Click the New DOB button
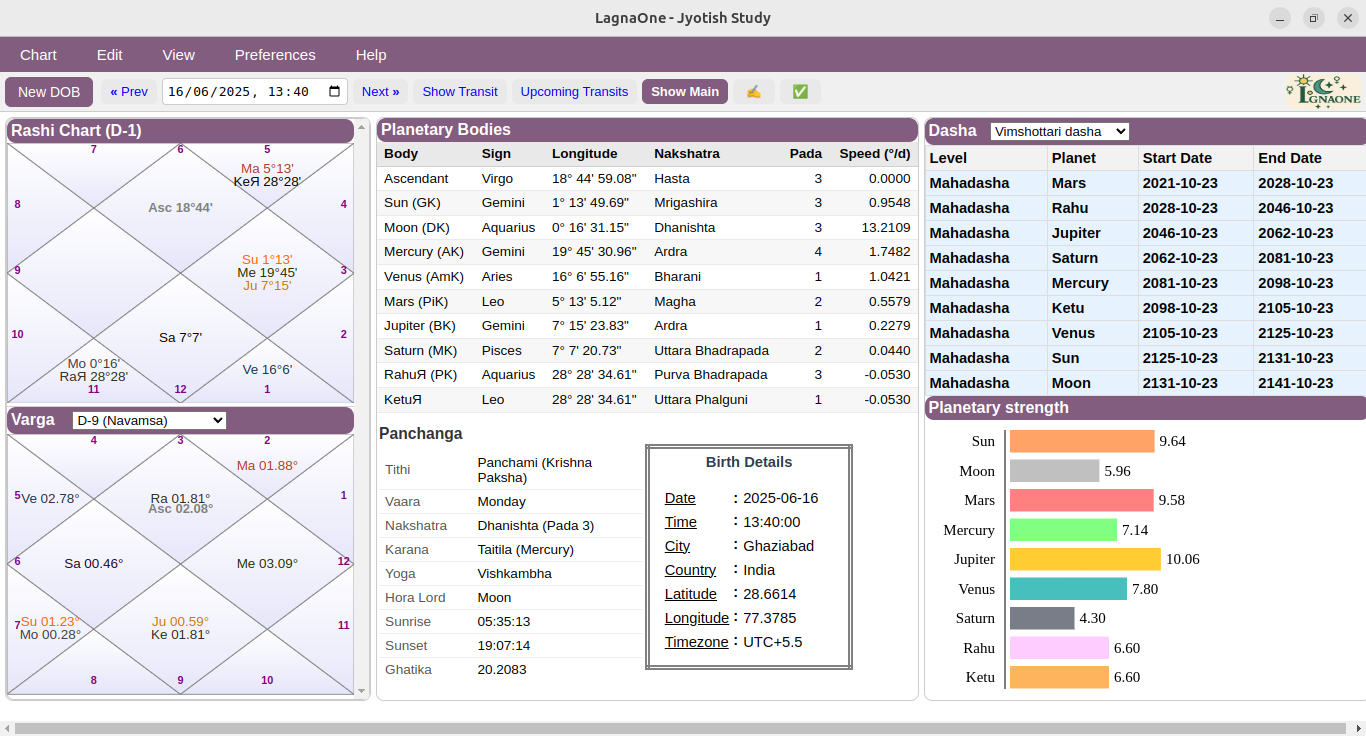 pyautogui.click(x=49, y=91)
